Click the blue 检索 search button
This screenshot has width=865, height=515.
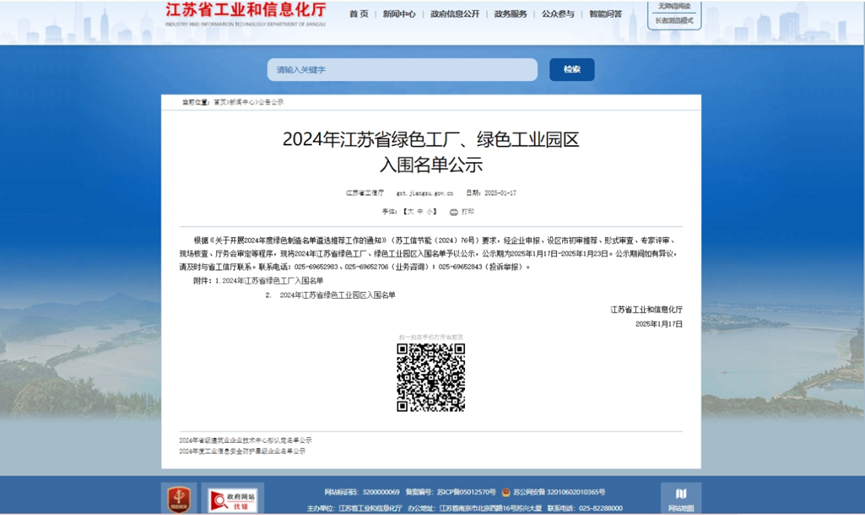pyautogui.click(x=572, y=69)
